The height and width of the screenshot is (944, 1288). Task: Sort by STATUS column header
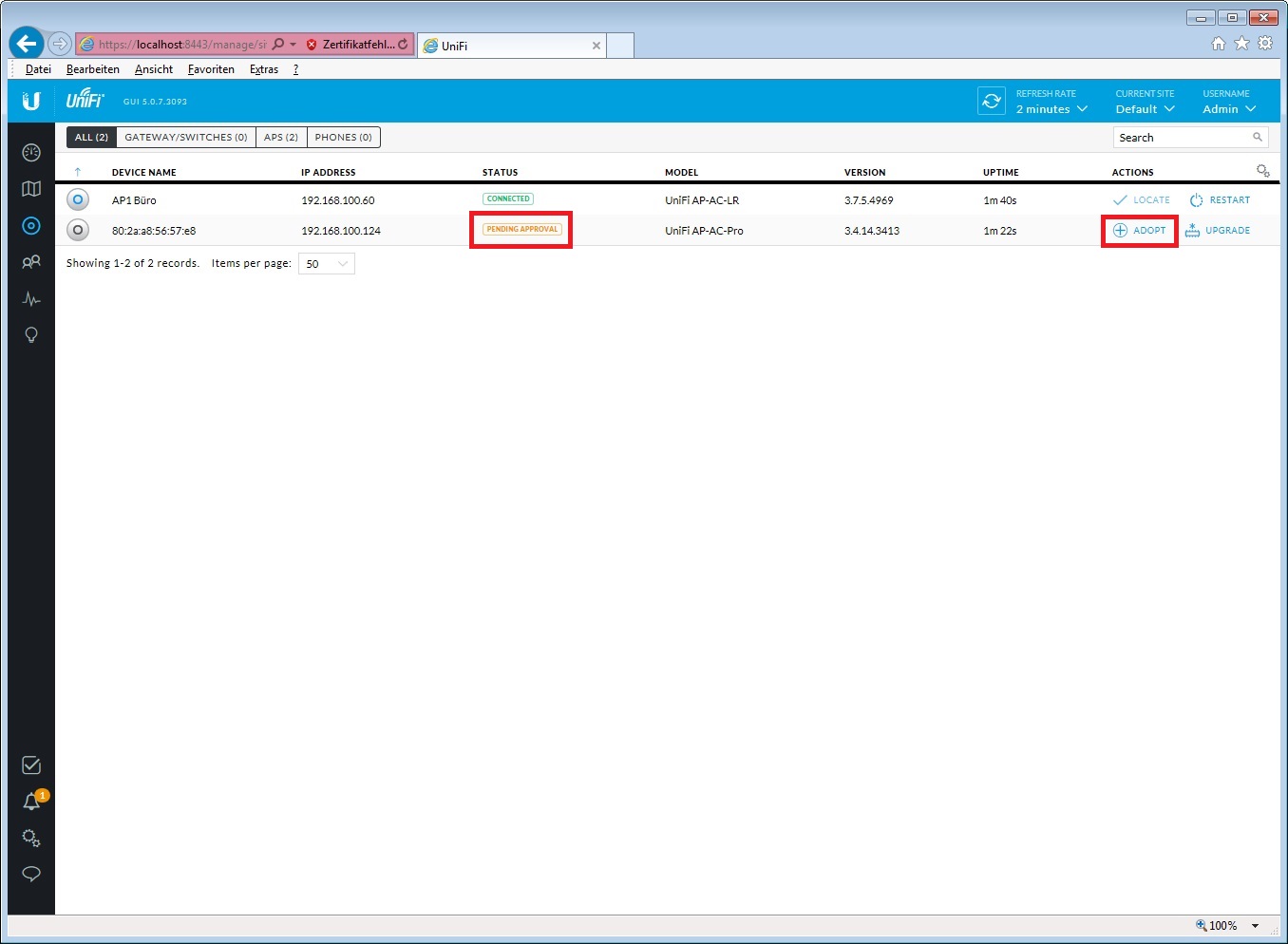501,173
